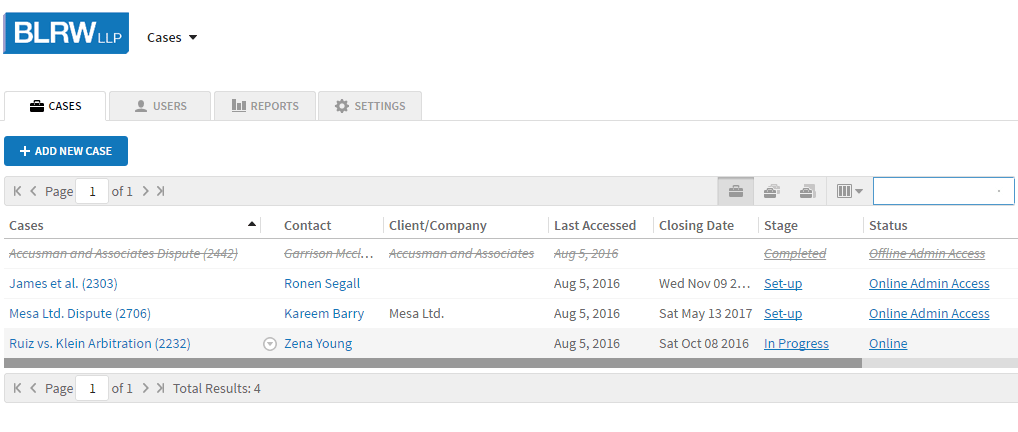Click Total Results: 4 text
This screenshot has width=1018, height=432.
pos(217,388)
